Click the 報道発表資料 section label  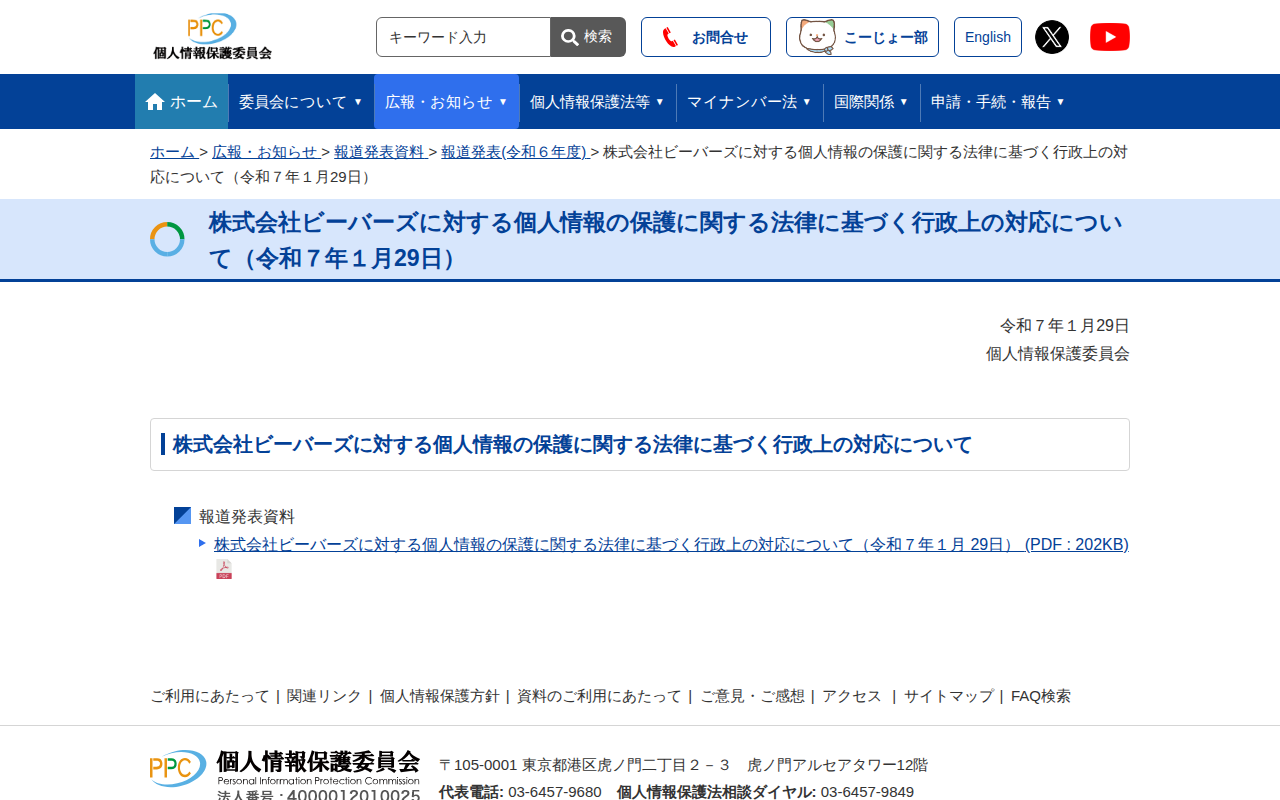[x=247, y=517]
